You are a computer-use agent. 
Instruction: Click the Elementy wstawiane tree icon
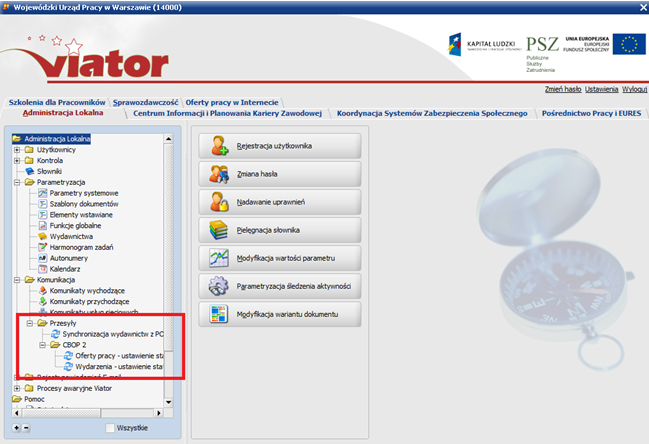pos(43,214)
